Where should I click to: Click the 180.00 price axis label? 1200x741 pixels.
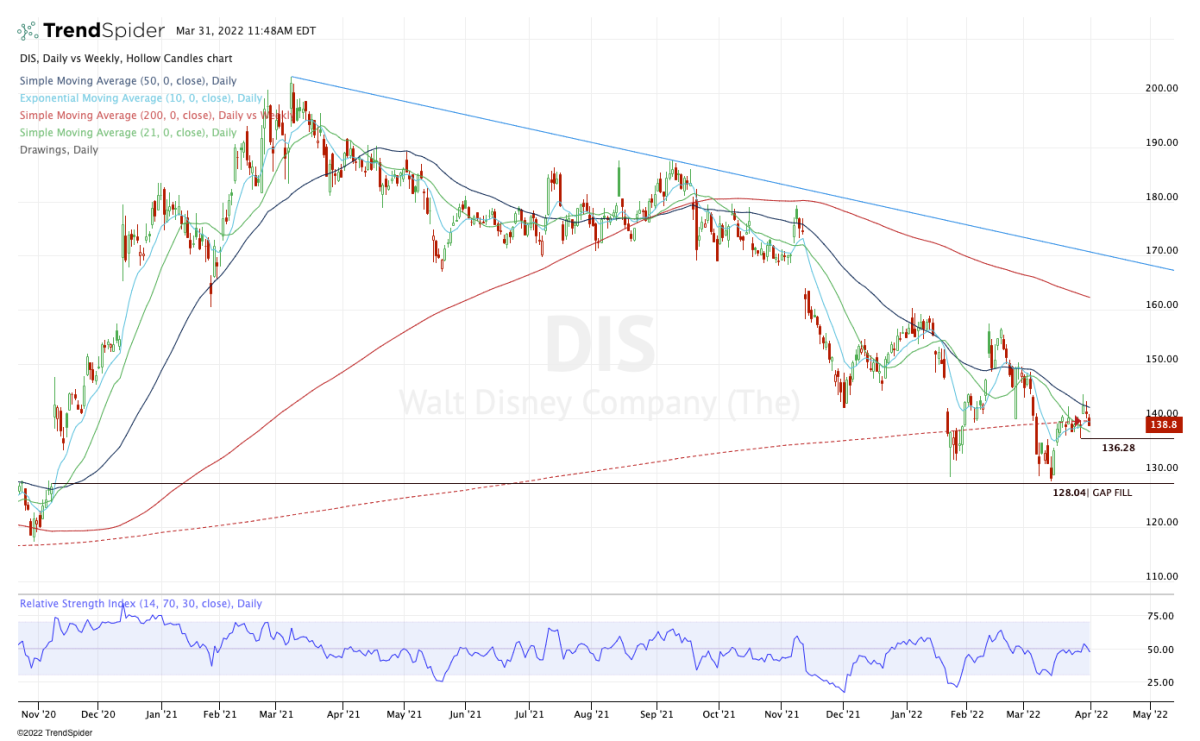tap(1163, 196)
